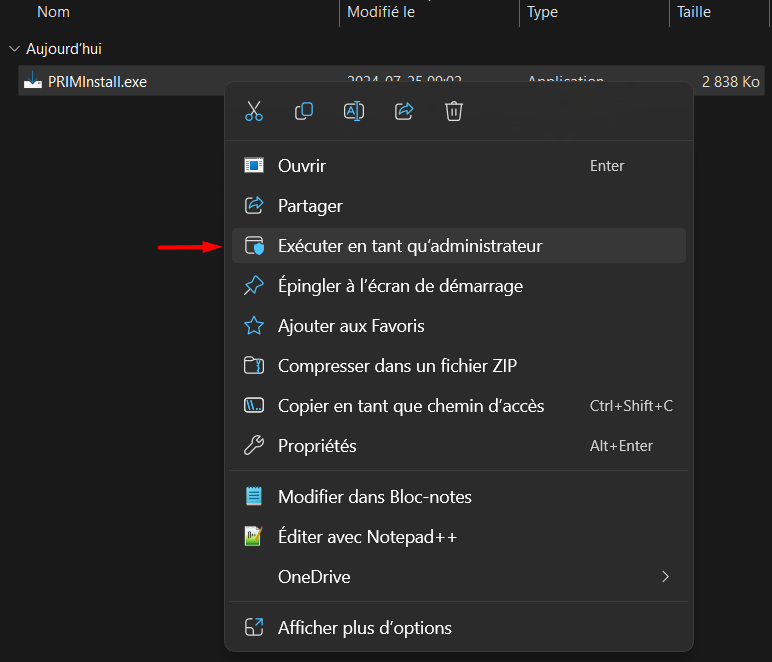Select Propriétés menu entry
The width and height of the screenshot is (772, 662).
[x=317, y=446]
